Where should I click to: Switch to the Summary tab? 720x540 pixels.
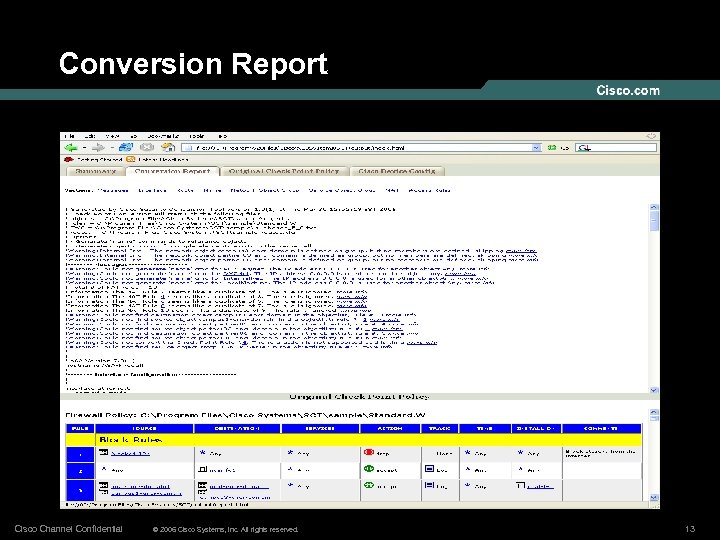[96, 171]
